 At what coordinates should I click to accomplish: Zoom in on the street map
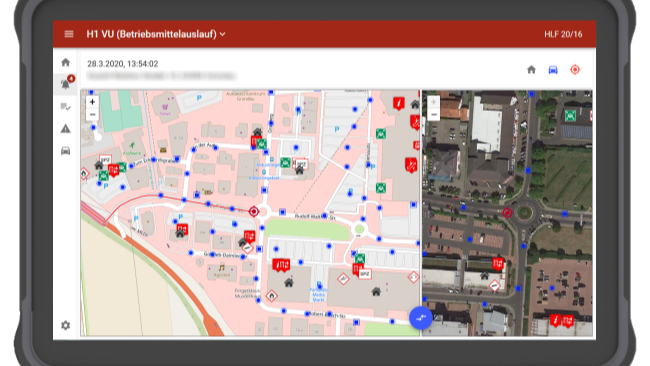pos(92,102)
